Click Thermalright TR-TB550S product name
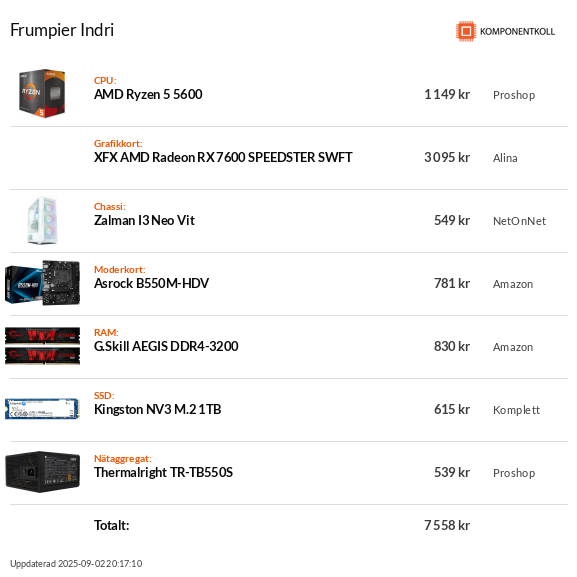The height and width of the screenshot is (577, 577). tap(163, 472)
